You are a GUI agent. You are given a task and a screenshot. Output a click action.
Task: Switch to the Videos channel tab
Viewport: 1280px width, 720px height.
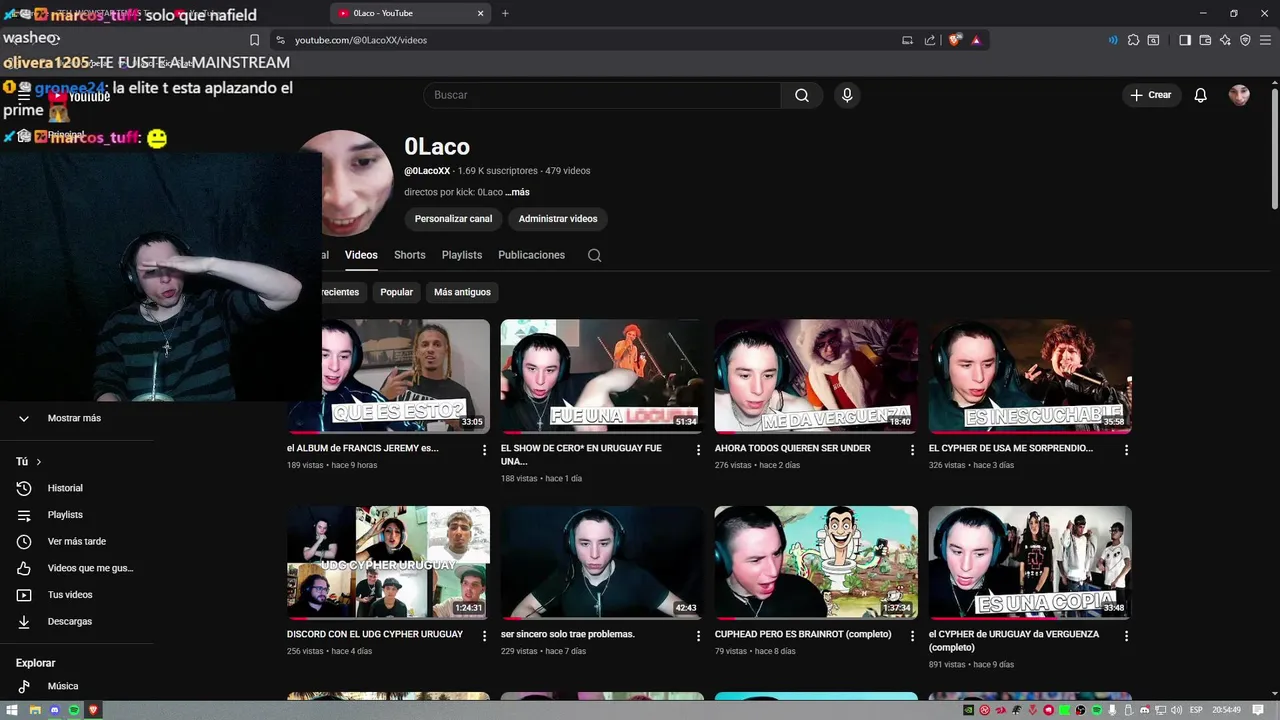(x=361, y=255)
